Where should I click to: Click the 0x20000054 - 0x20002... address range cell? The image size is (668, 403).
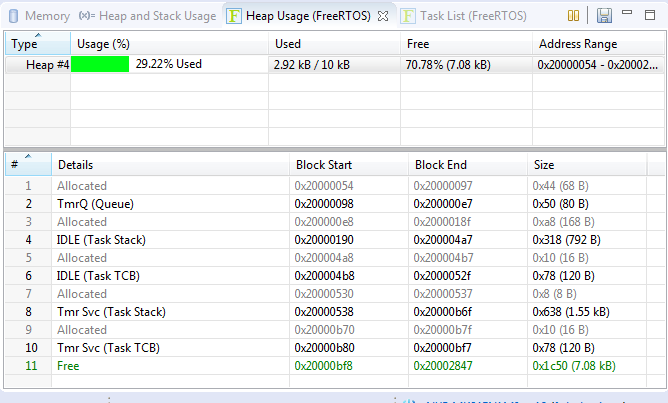click(597, 65)
